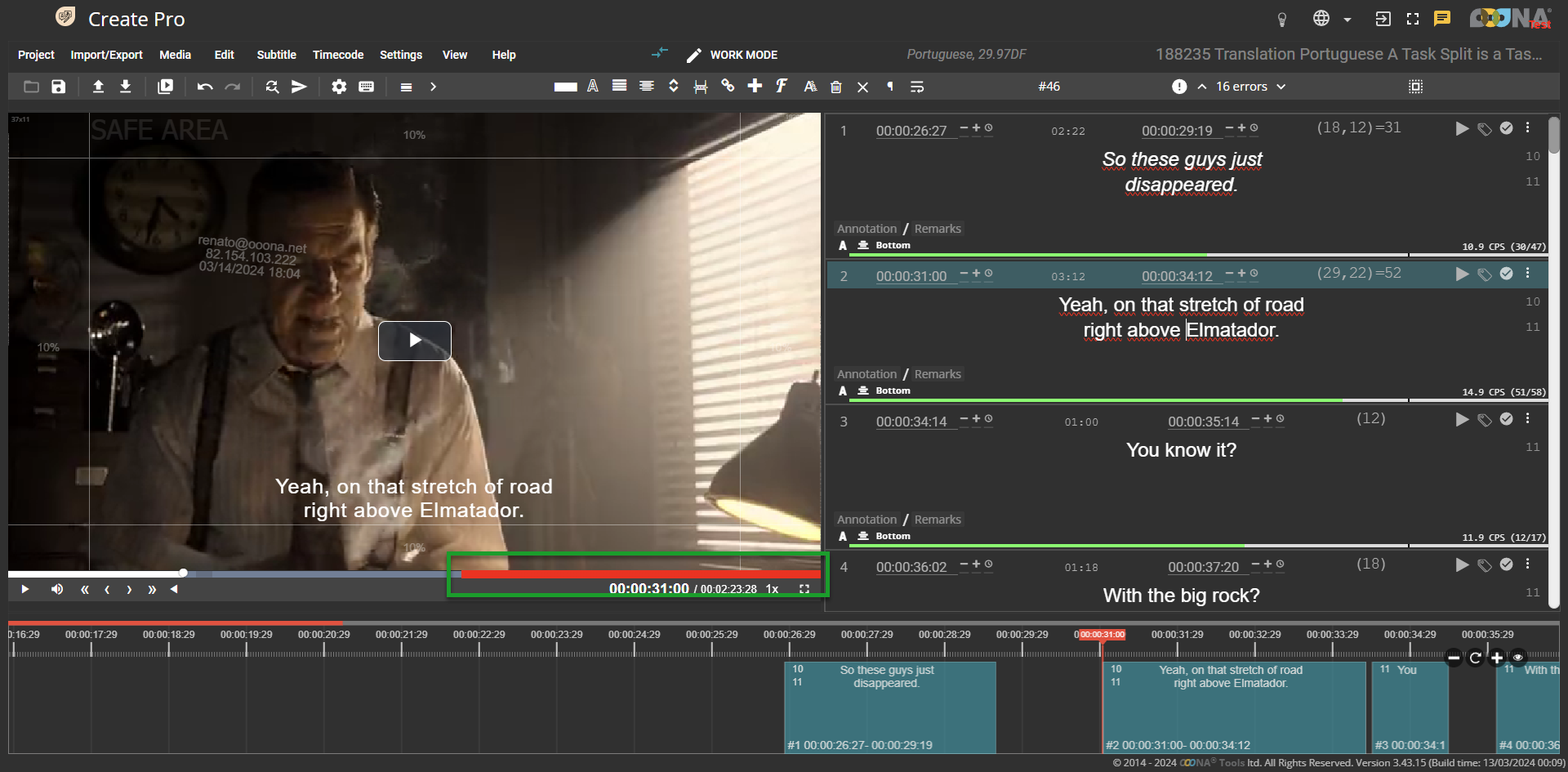This screenshot has height=772, width=1568.
Task: Click the WORK MODE button
Action: point(732,55)
